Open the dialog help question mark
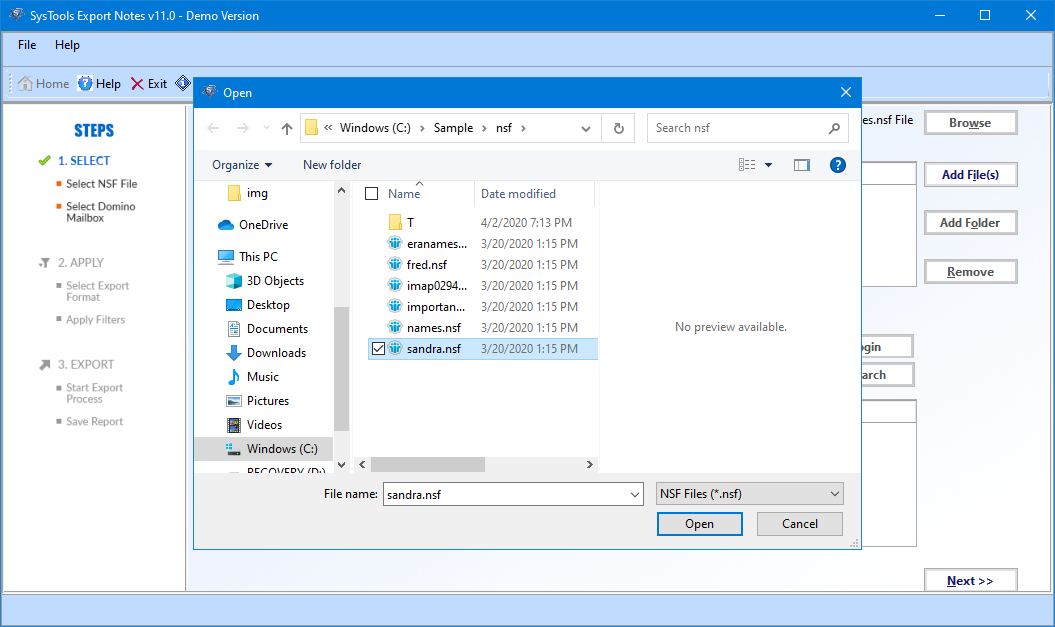 click(838, 165)
